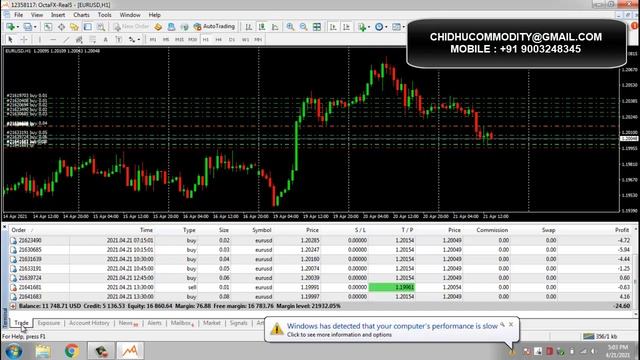Select the text label tool

pos(118,40)
